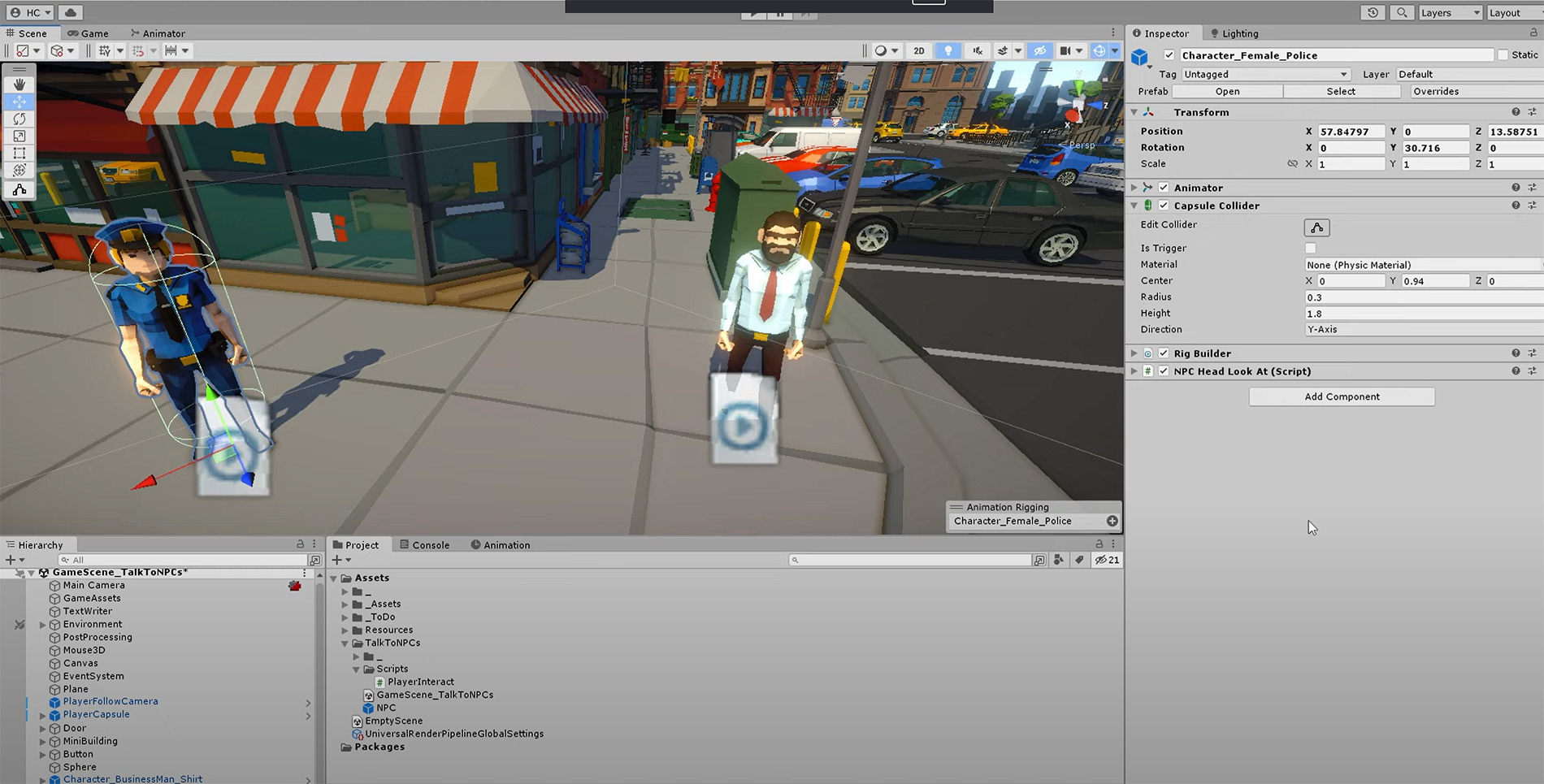Select the Rotate tool

click(x=20, y=119)
